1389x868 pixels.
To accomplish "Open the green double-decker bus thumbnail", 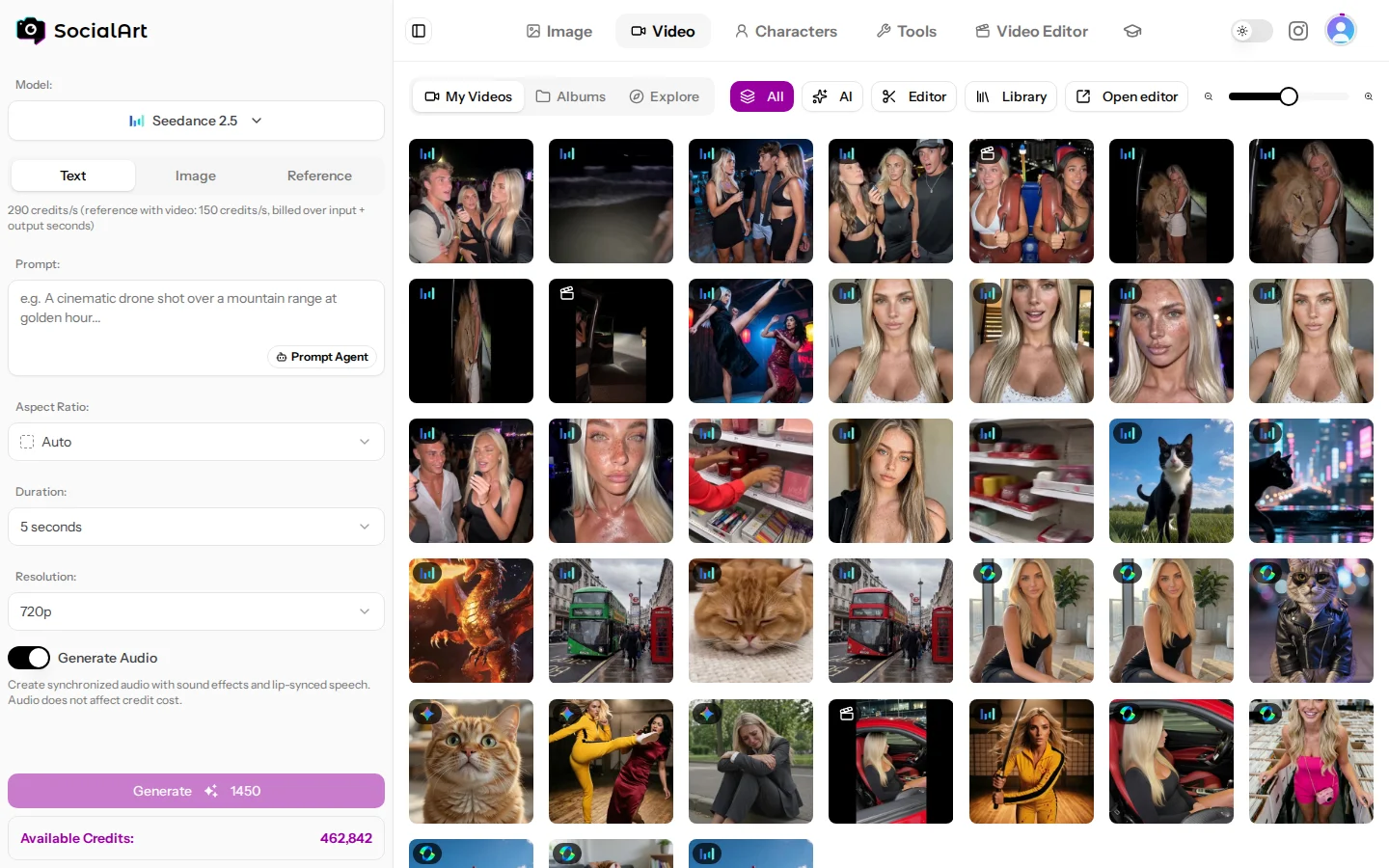I will point(611,621).
